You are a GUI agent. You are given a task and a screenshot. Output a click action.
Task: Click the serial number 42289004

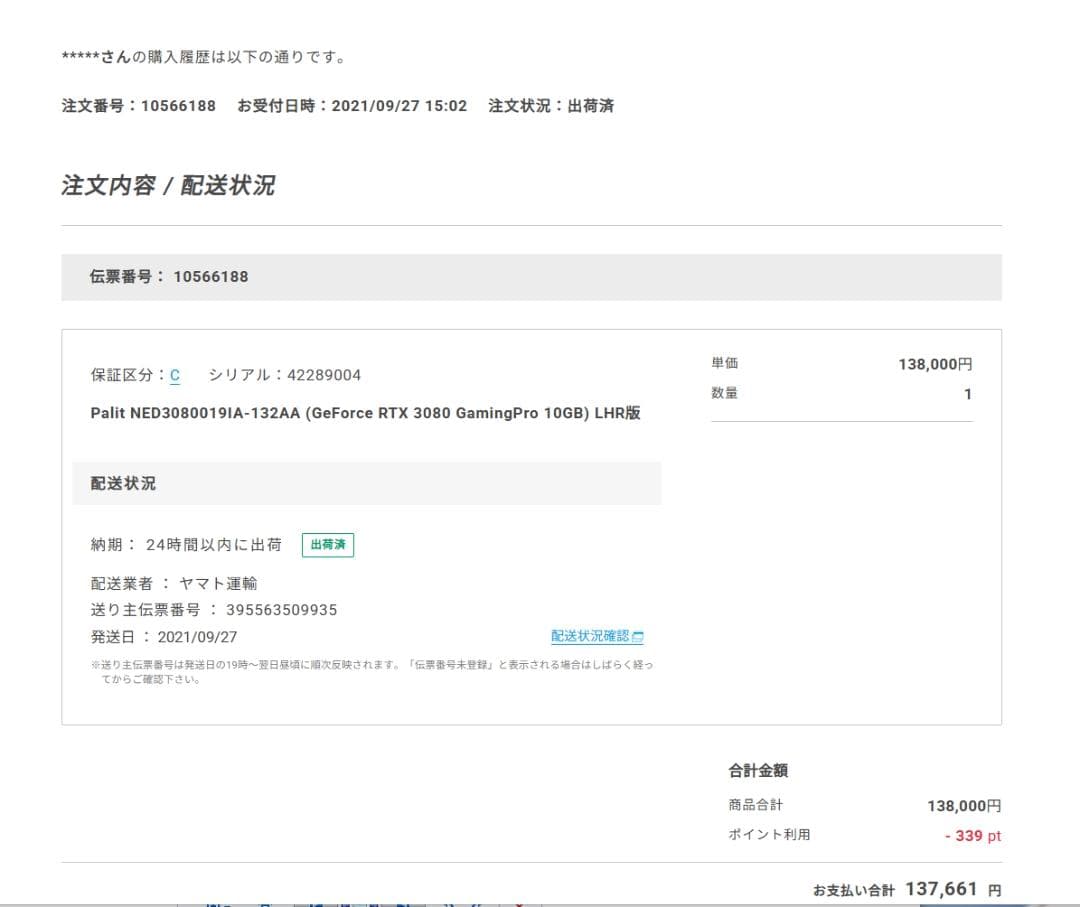pos(327,374)
